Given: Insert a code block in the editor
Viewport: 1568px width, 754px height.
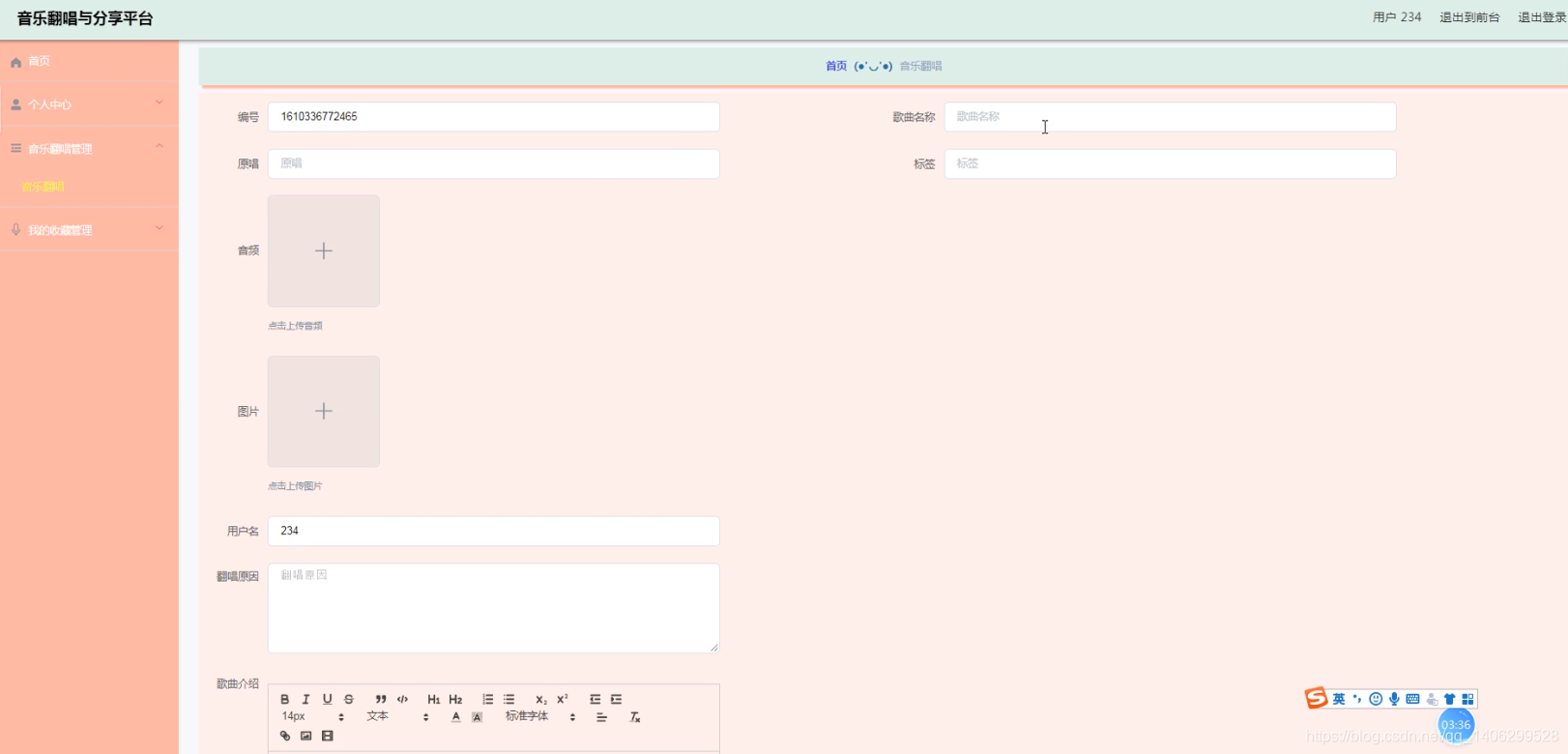Looking at the screenshot, I should [x=403, y=699].
